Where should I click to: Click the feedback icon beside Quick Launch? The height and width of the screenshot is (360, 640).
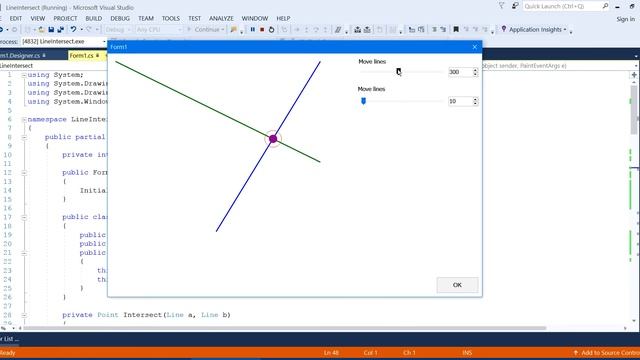515,6
